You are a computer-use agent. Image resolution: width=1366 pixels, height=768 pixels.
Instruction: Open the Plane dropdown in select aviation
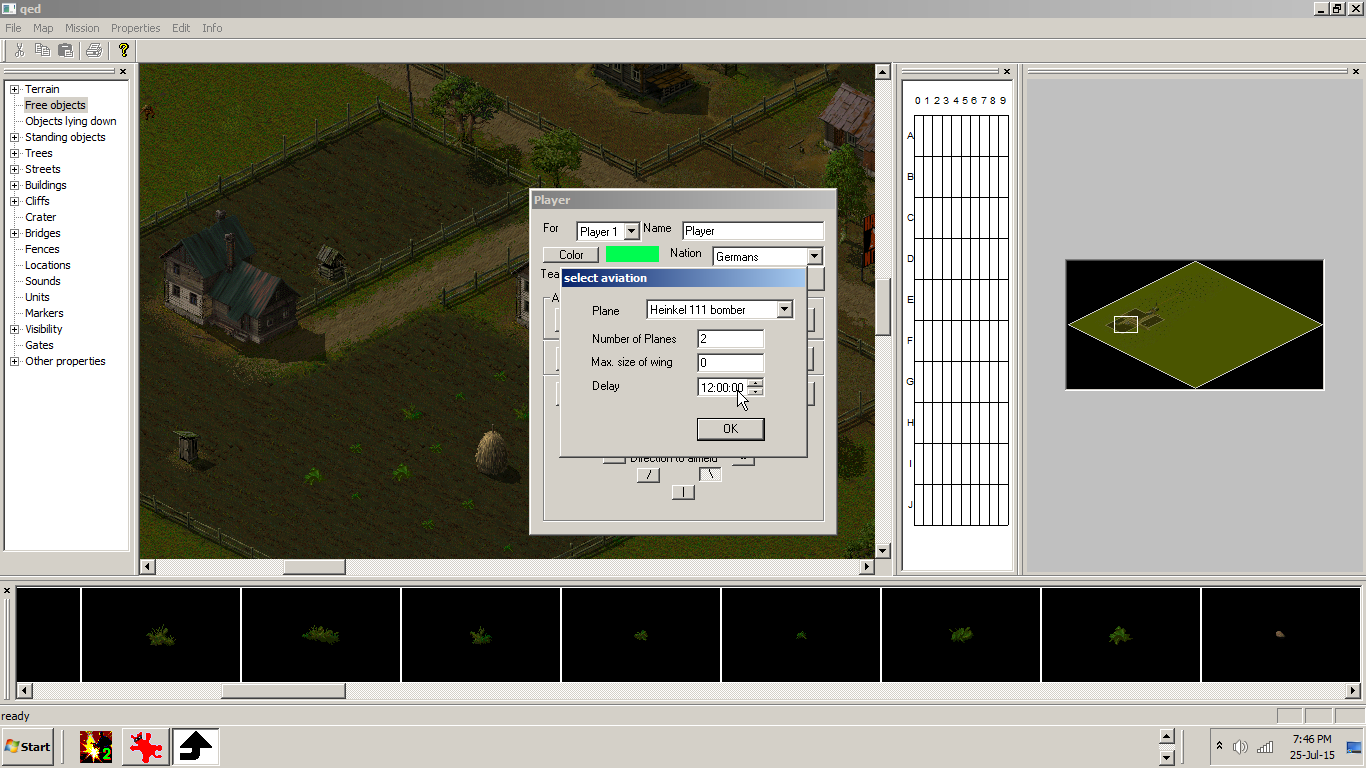[785, 310]
